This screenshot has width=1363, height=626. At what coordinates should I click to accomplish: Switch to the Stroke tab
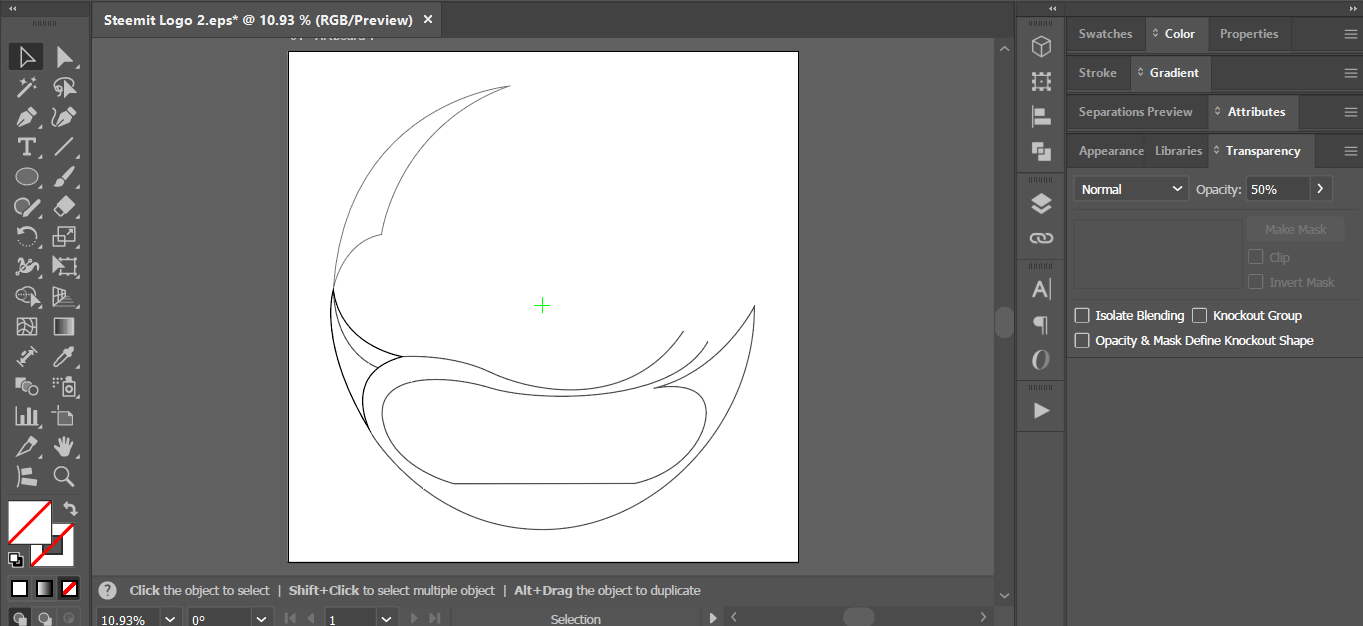(1097, 73)
